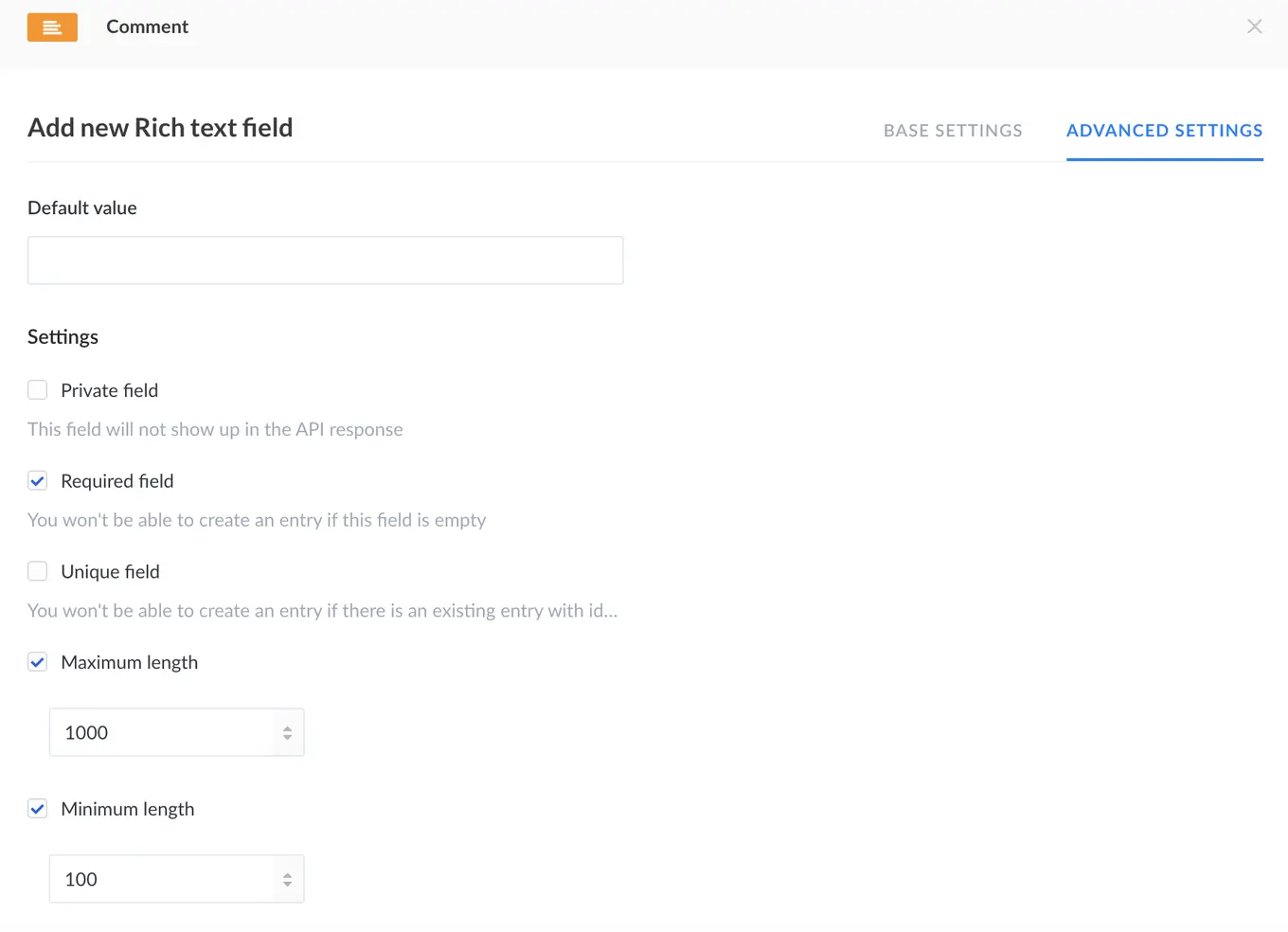Click the Settings section heading
The width and height of the screenshot is (1288, 932).
point(63,336)
